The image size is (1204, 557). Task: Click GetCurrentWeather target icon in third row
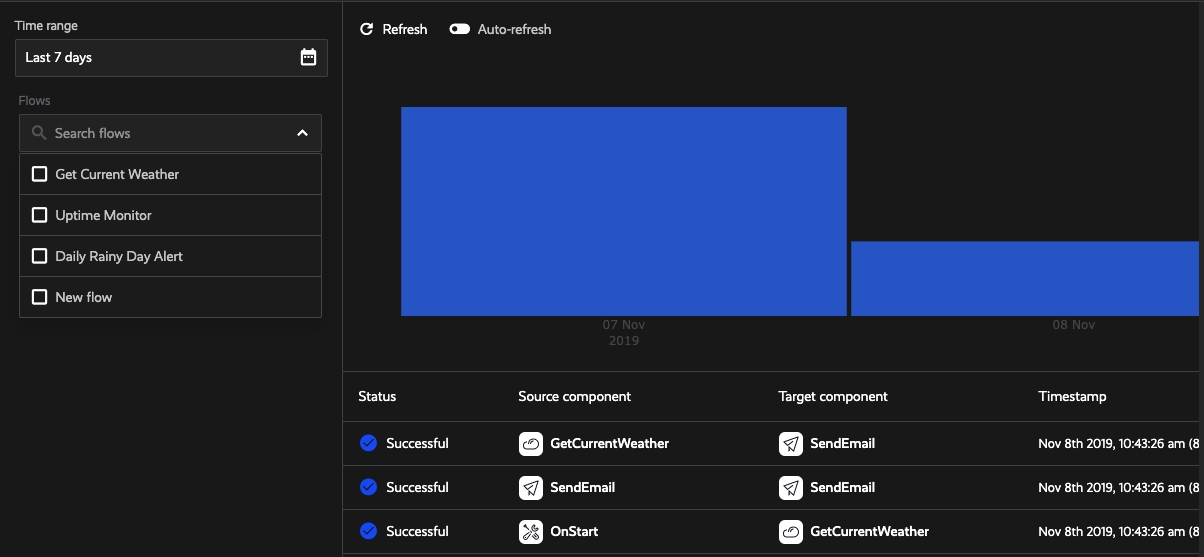(x=791, y=531)
